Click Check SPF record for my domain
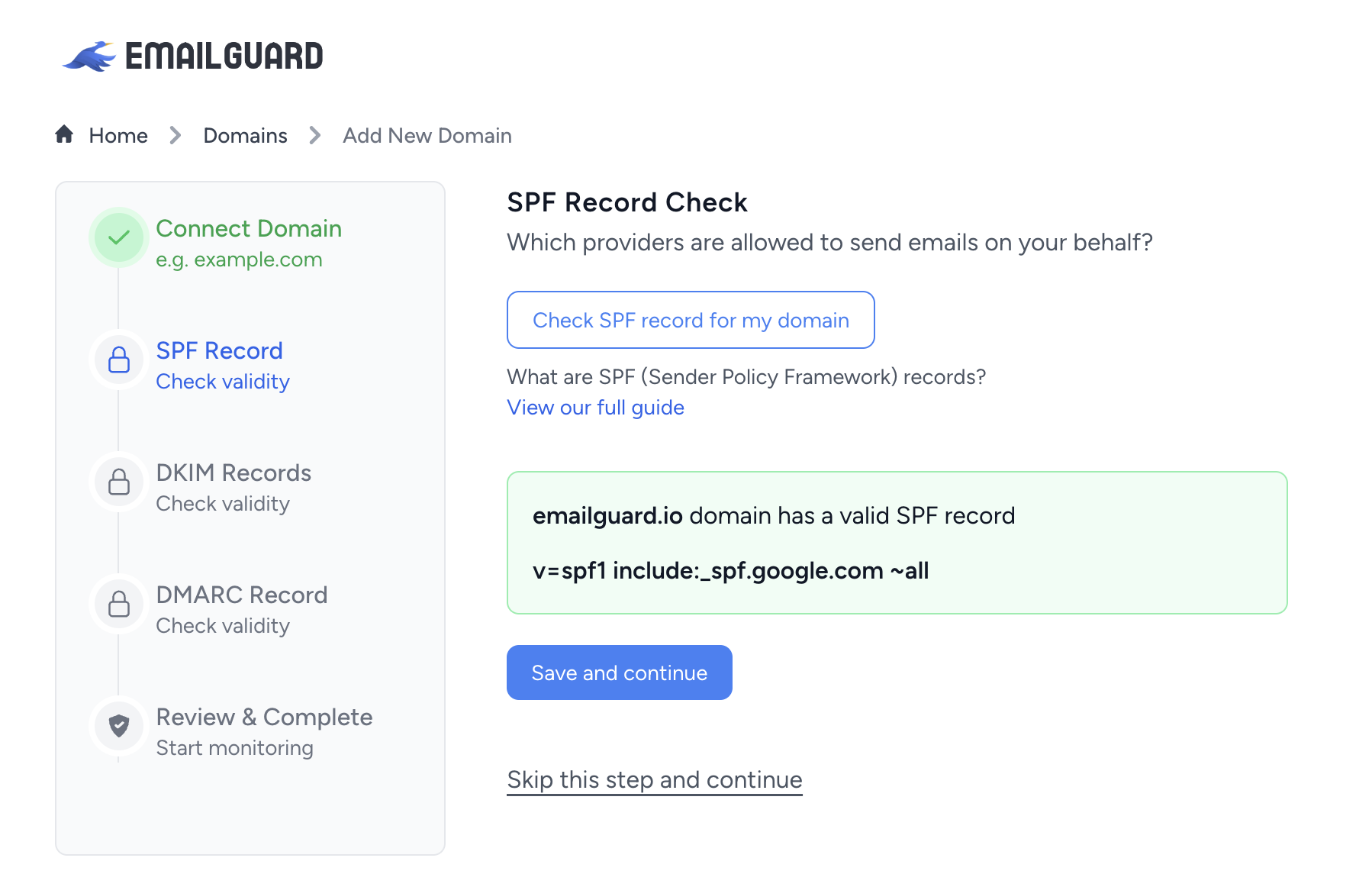The image size is (1372, 887). click(x=691, y=320)
